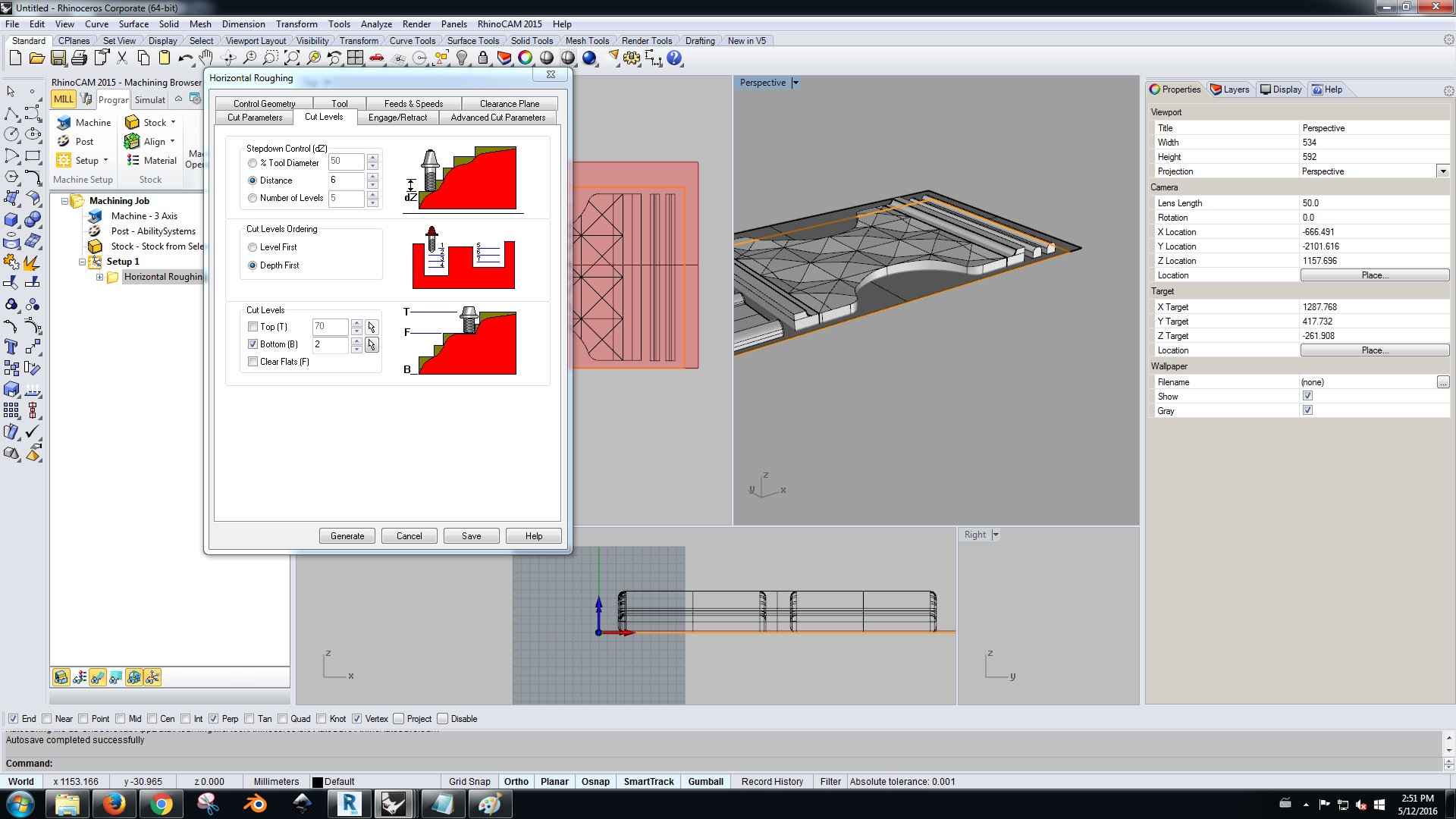Open the Analyze menu

tap(376, 24)
